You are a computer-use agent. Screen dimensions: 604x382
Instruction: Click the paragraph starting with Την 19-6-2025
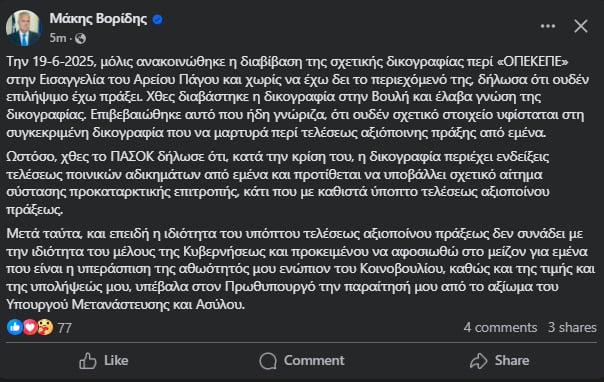coord(298,97)
